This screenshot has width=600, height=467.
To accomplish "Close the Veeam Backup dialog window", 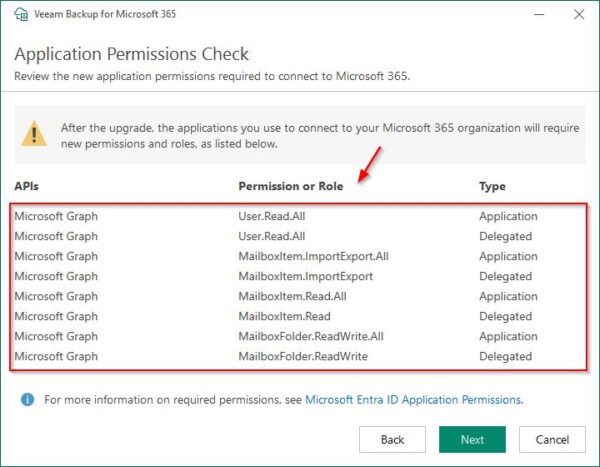I will click(579, 14).
